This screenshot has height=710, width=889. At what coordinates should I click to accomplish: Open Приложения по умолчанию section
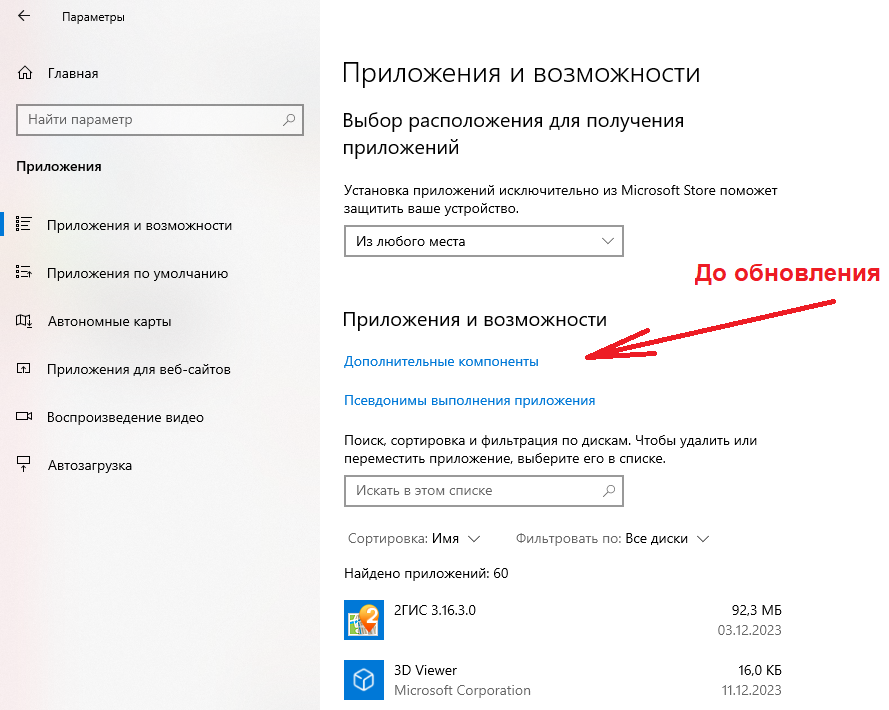pyautogui.click(x=137, y=273)
